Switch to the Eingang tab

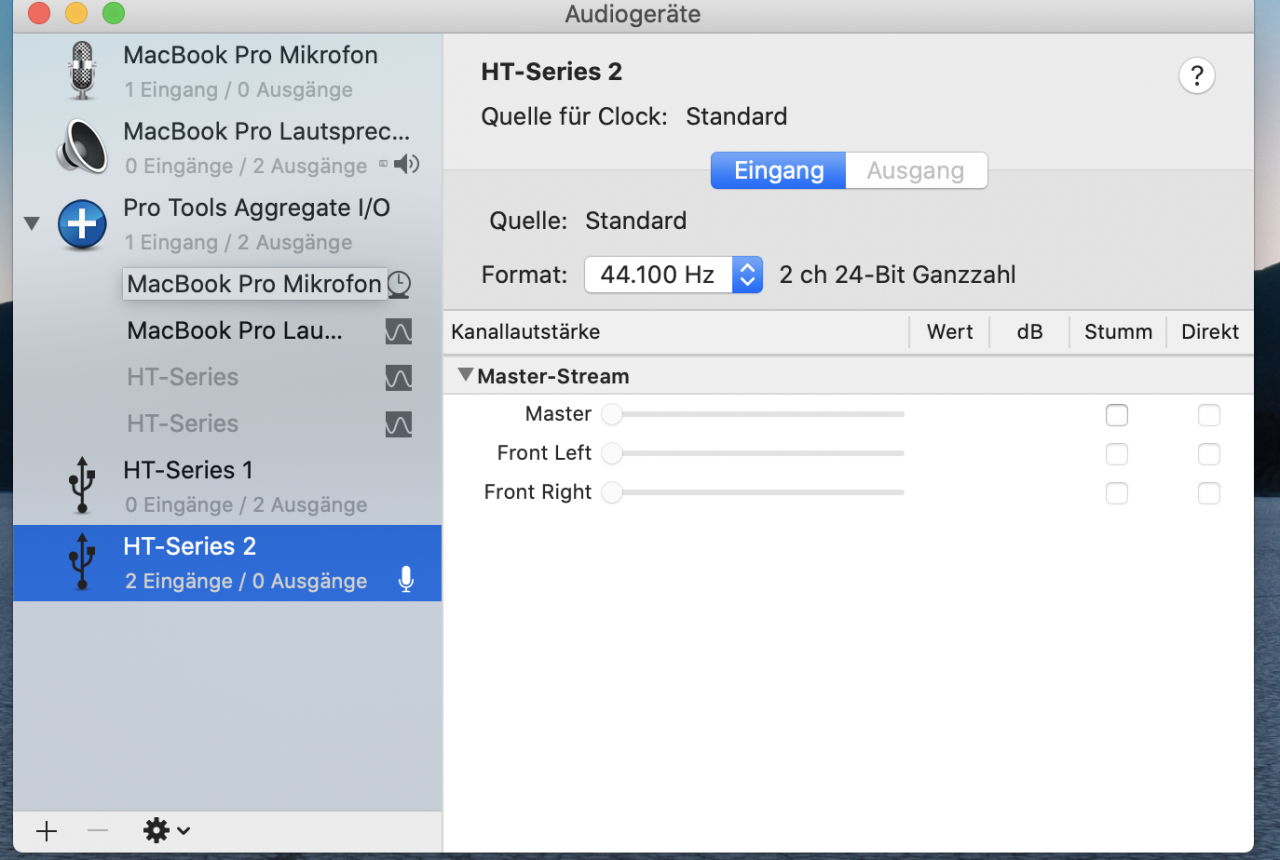(779, 171)
